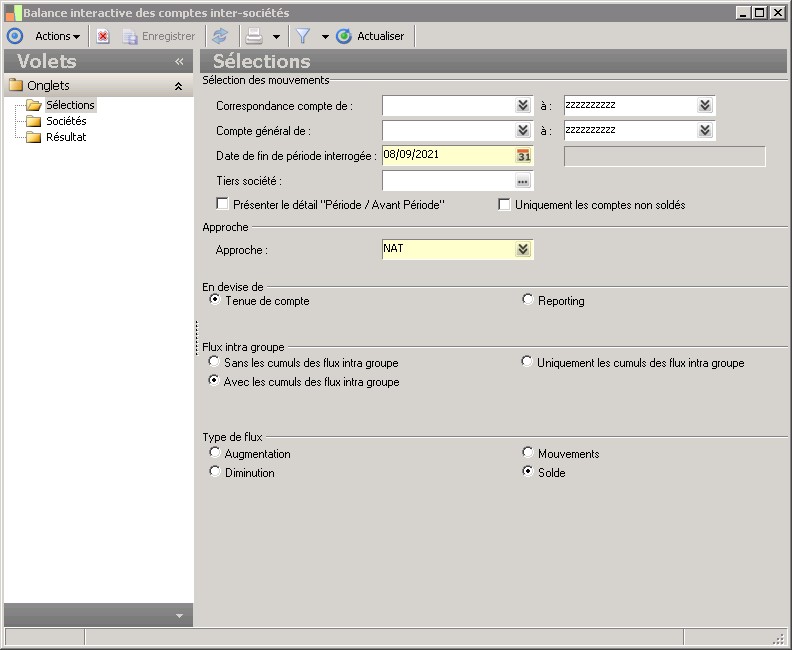Open the Sociétés tab in tree
792x650 pixels.
pyautogui.click(x=66, y=121)
